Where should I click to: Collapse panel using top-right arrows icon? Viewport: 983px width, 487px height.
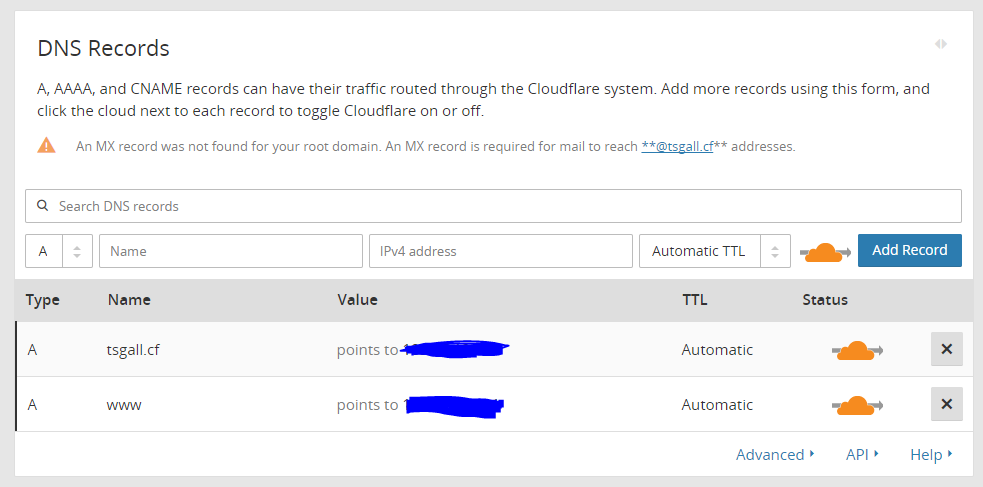tap(940, 44)
